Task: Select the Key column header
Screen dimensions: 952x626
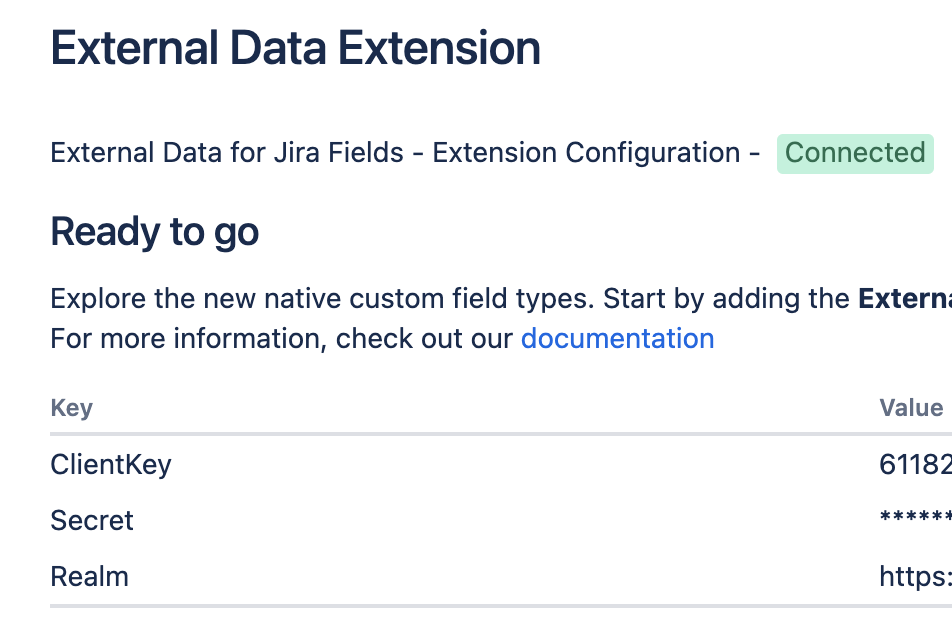Action: tap(71, 407)
